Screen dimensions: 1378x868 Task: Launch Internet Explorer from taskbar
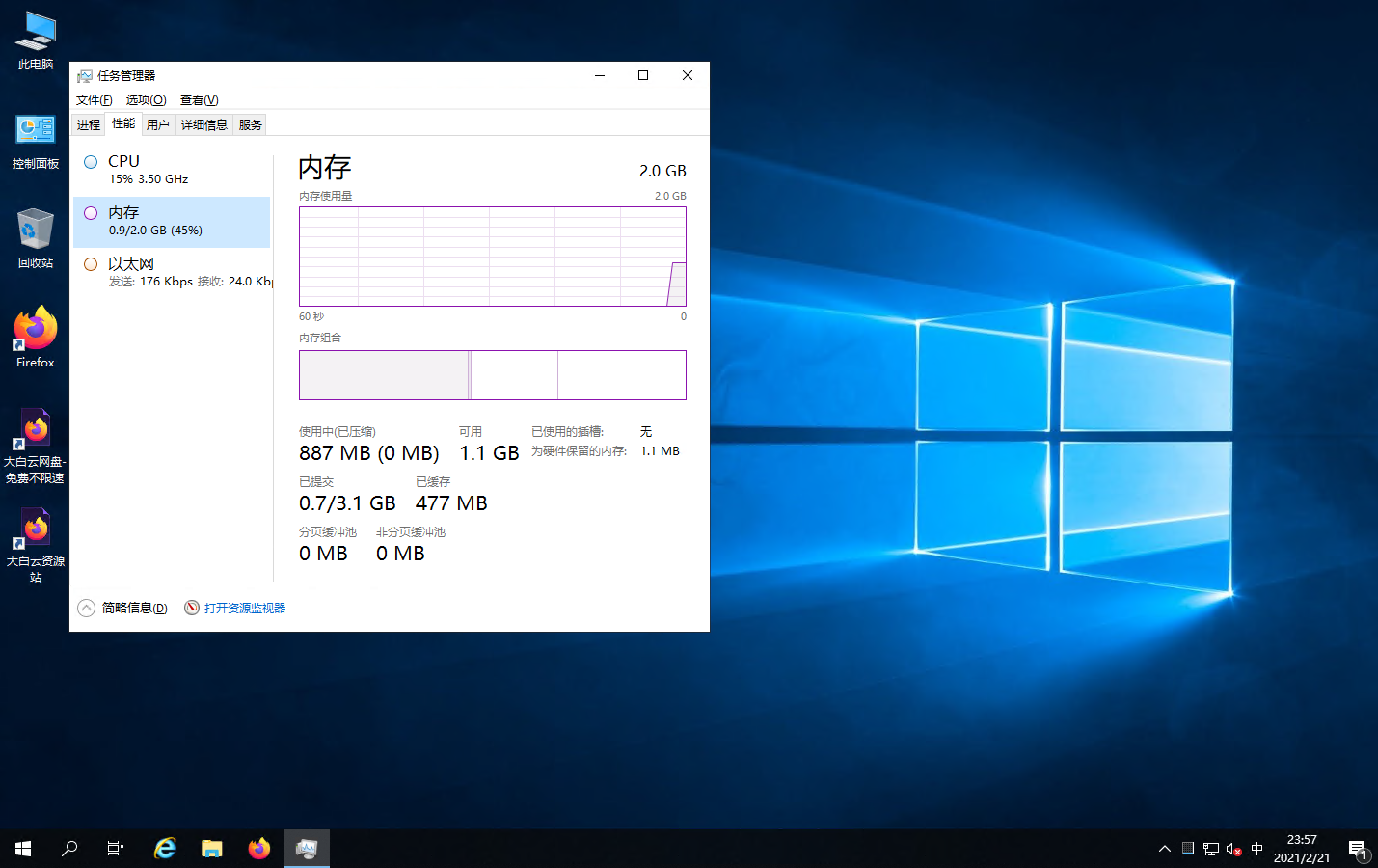click(x=165, y=849)
